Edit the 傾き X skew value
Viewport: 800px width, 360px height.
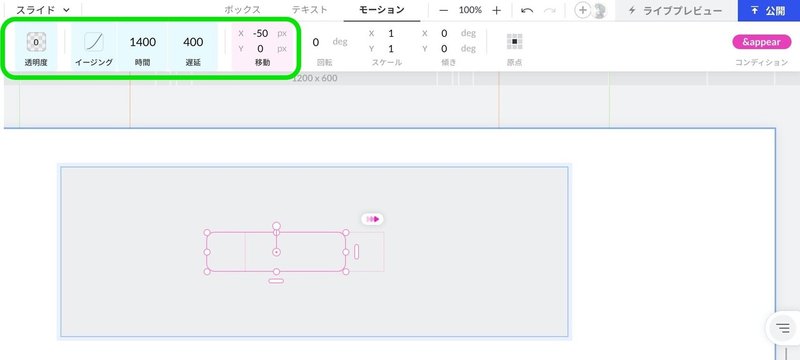(x=444, y=34)
